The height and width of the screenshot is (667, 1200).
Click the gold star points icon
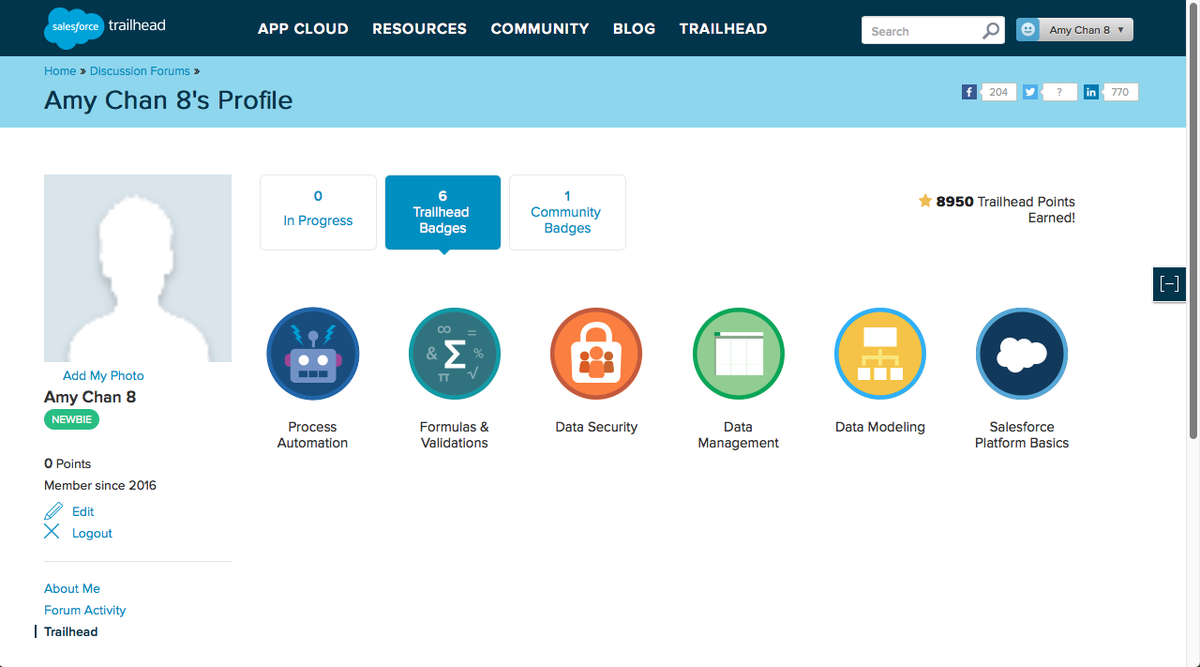[925, 201]
